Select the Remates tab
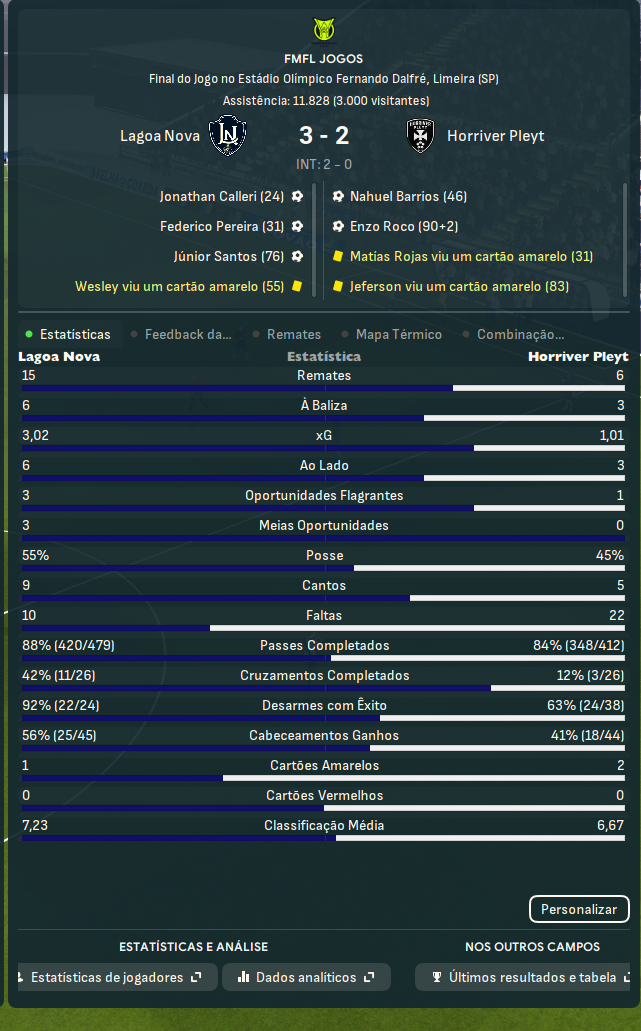Viewport: 641px width, 1031px height. (293, 334)
